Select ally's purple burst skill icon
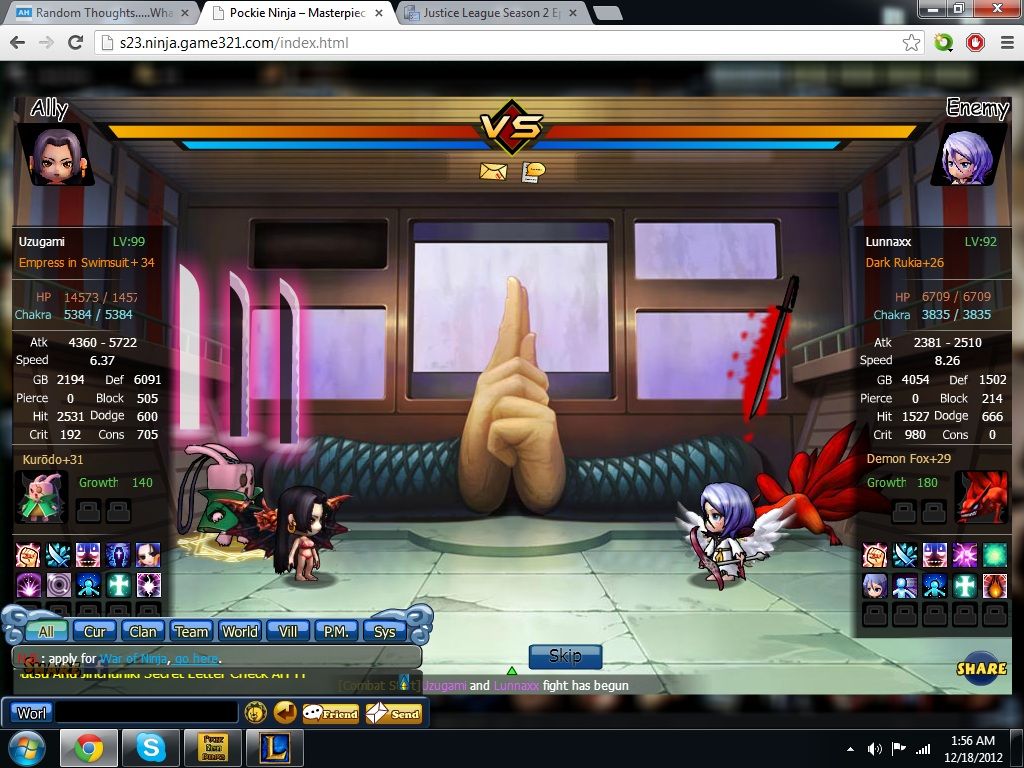 point(27,585)
